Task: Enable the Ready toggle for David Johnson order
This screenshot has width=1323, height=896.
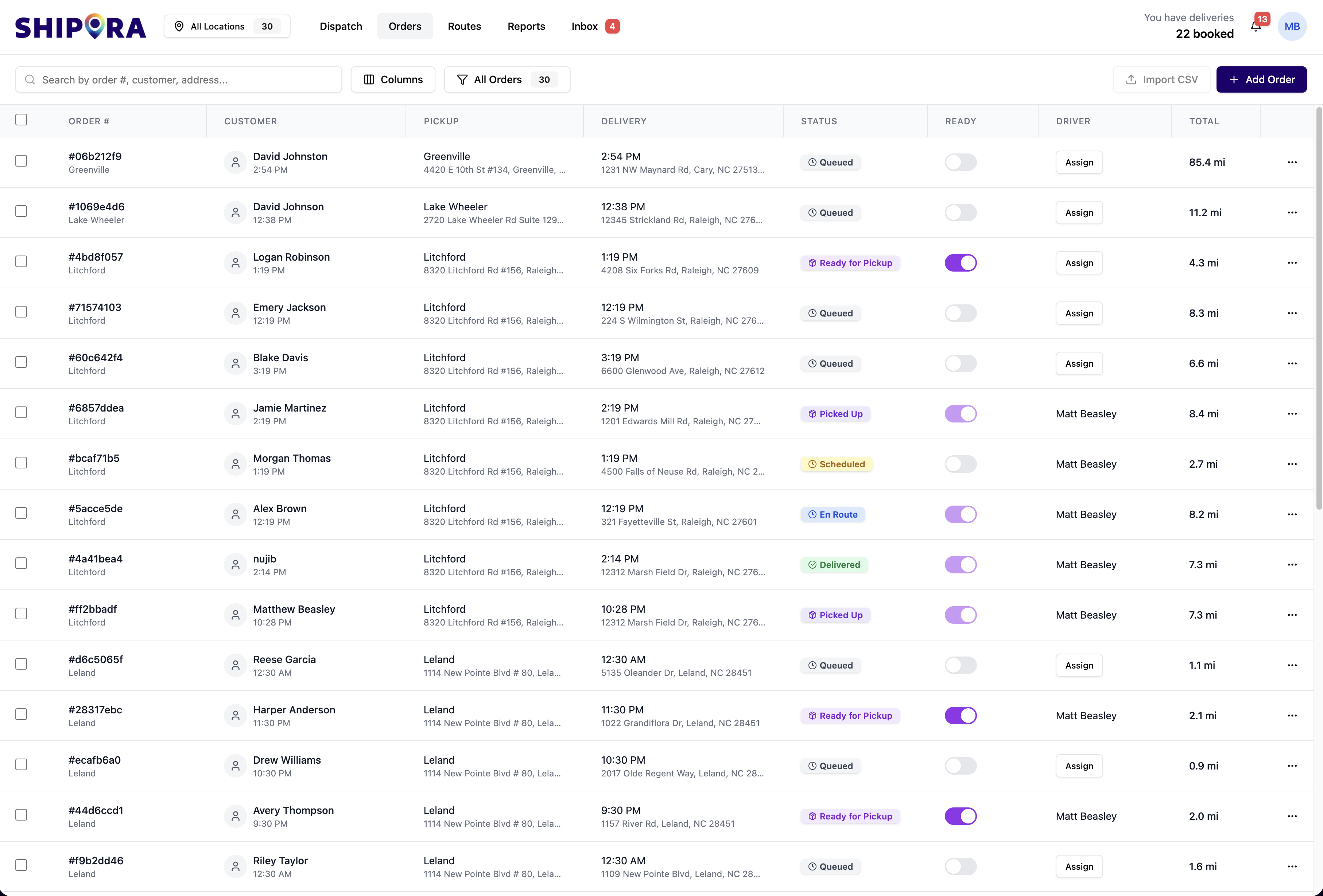Action: click(x=961, y=213)
